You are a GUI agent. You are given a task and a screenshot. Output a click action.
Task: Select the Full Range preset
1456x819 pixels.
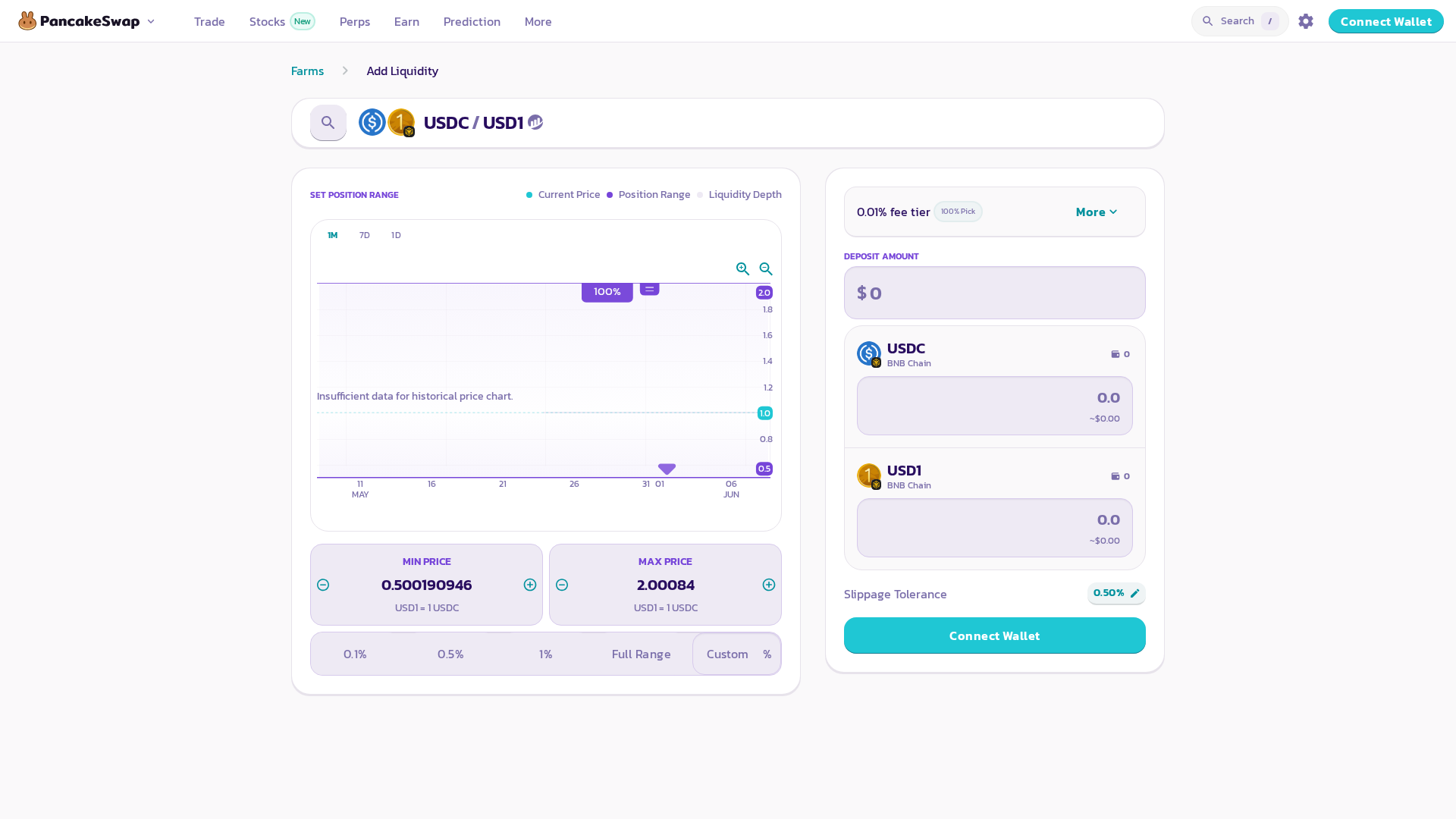pos(642,654)
